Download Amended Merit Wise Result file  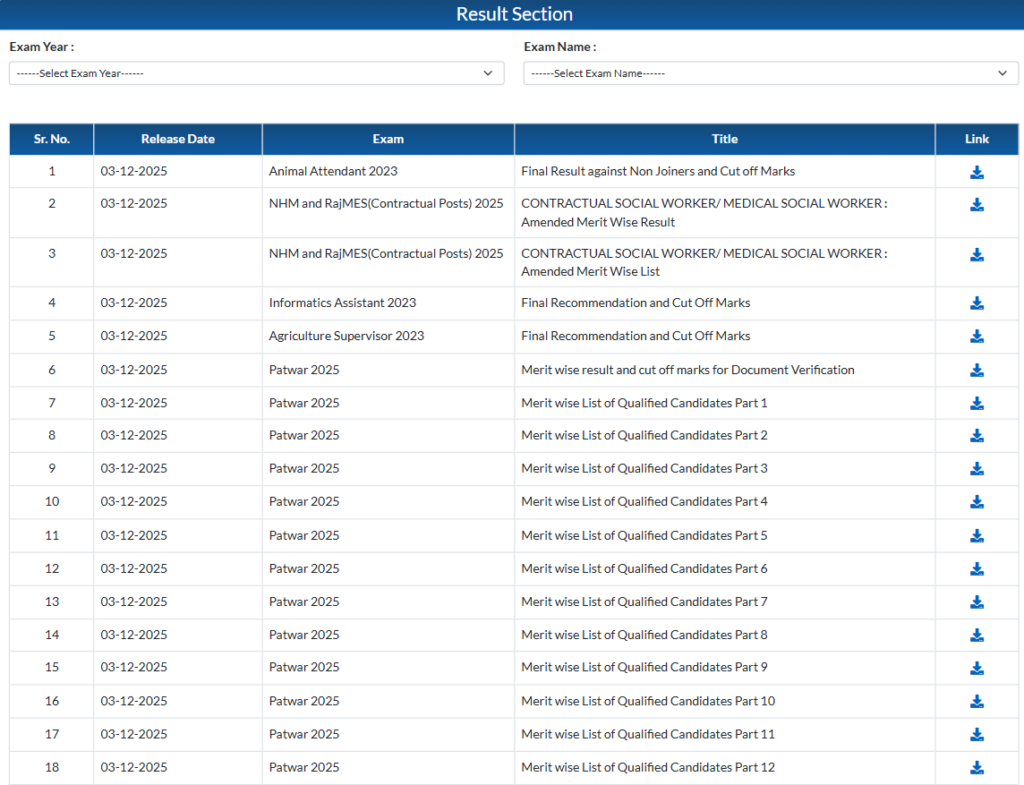tap(977, 205)
